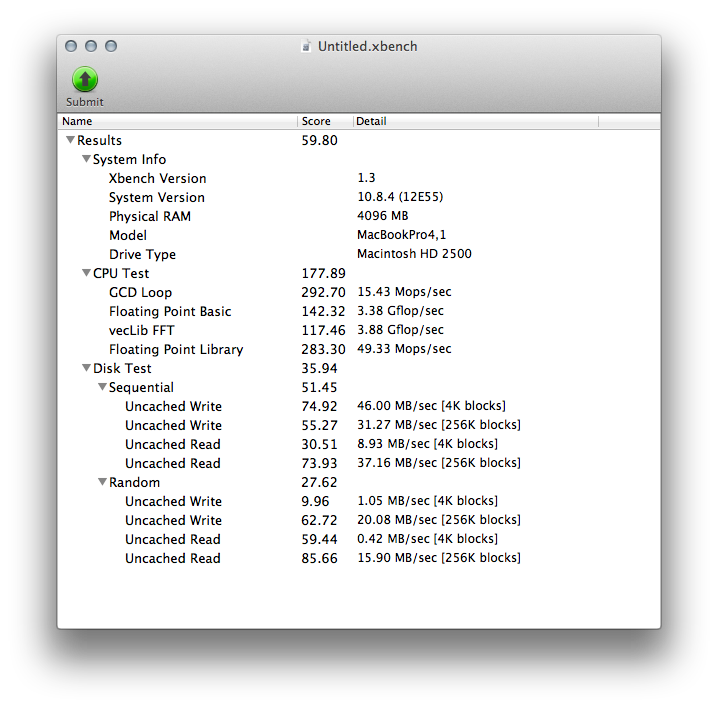718x708 pixels.
Task: Collapse the Results disclosure triangle
Action: (70, 140)
